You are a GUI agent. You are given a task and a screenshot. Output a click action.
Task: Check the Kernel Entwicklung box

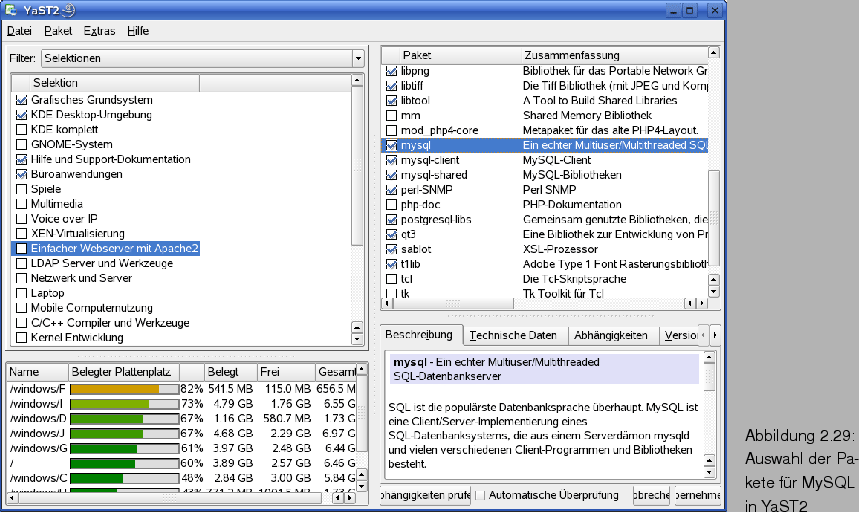(21, 337)
